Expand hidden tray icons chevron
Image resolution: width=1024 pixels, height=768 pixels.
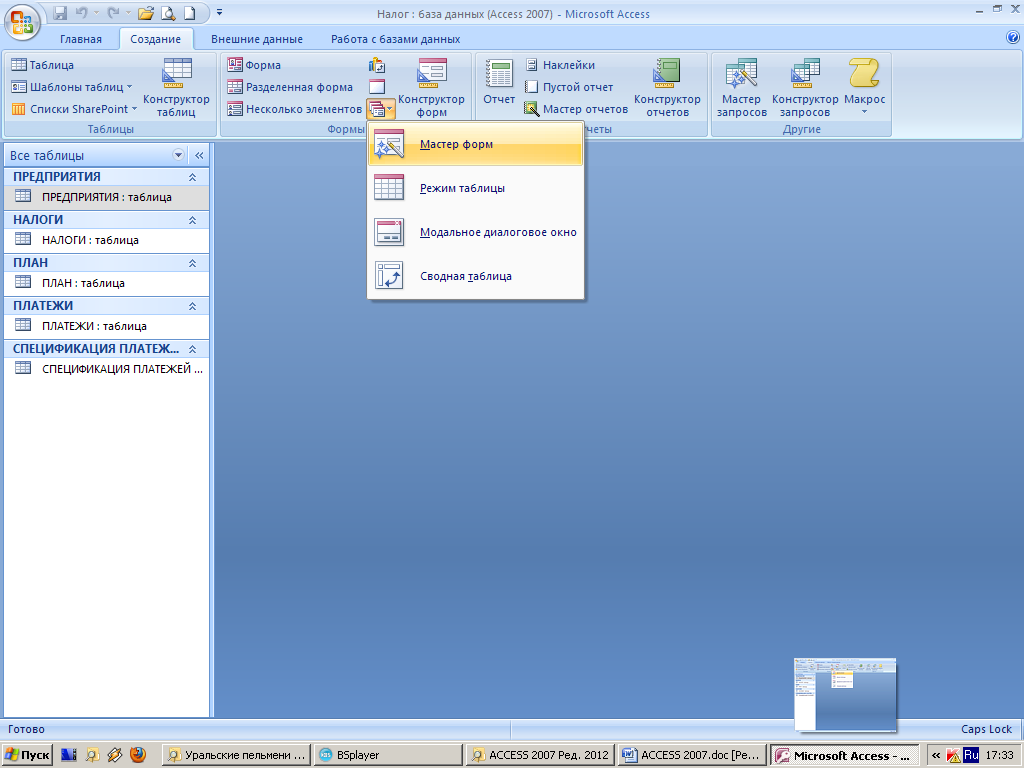point(936,756)
